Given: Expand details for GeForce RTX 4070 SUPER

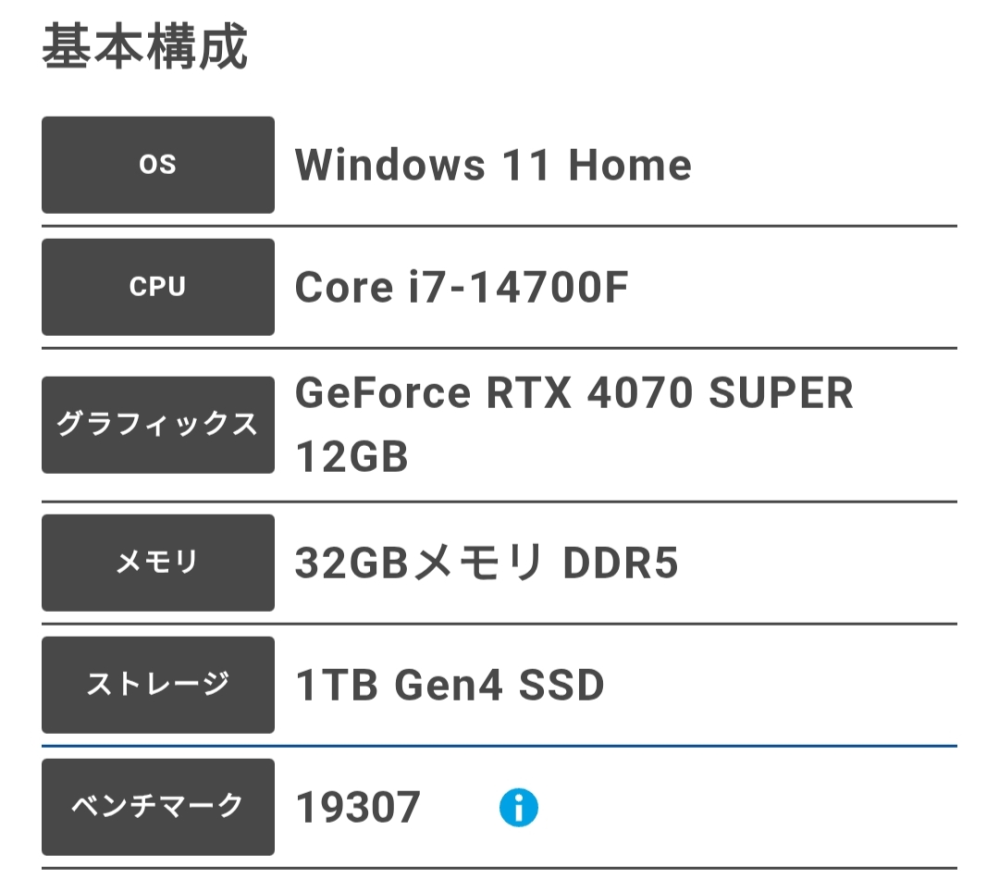Looking at the screenshot, I should tap(572, 392).
